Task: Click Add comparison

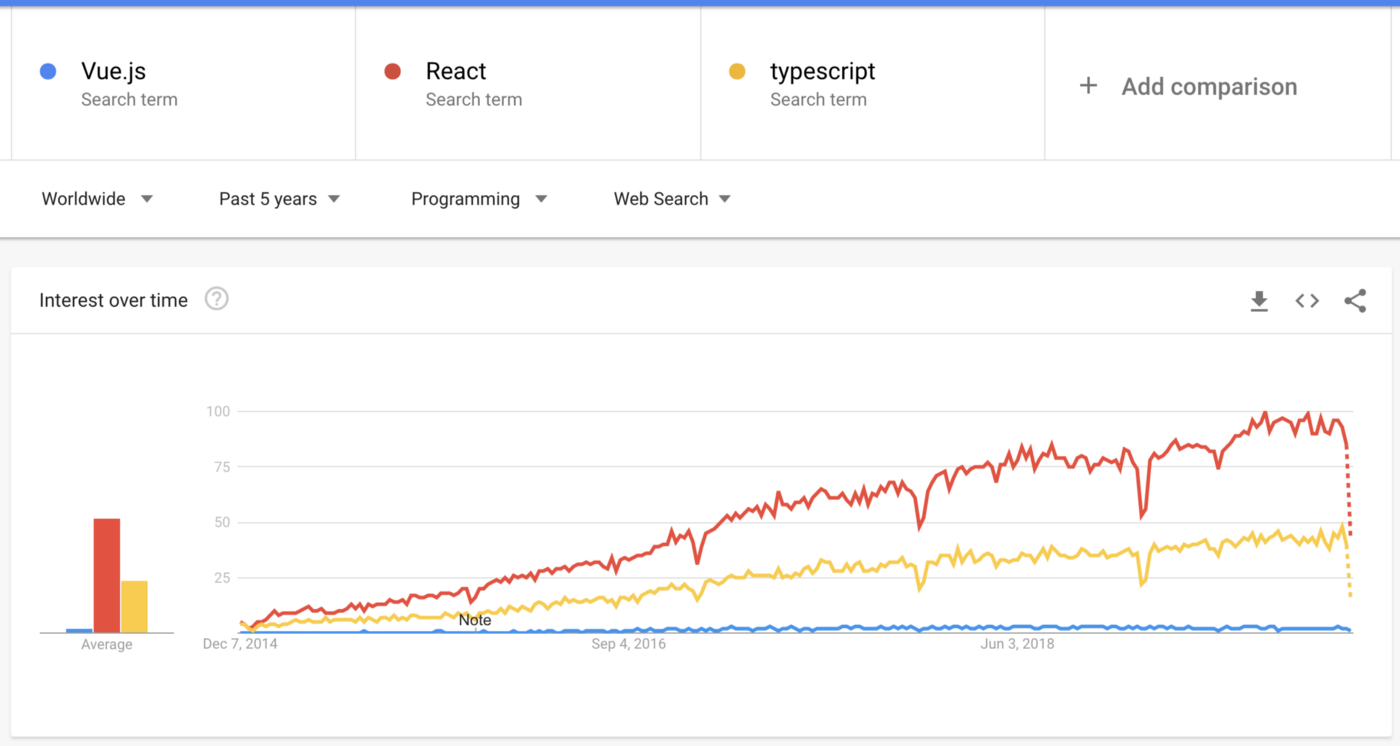Action: click(1209, 87)
